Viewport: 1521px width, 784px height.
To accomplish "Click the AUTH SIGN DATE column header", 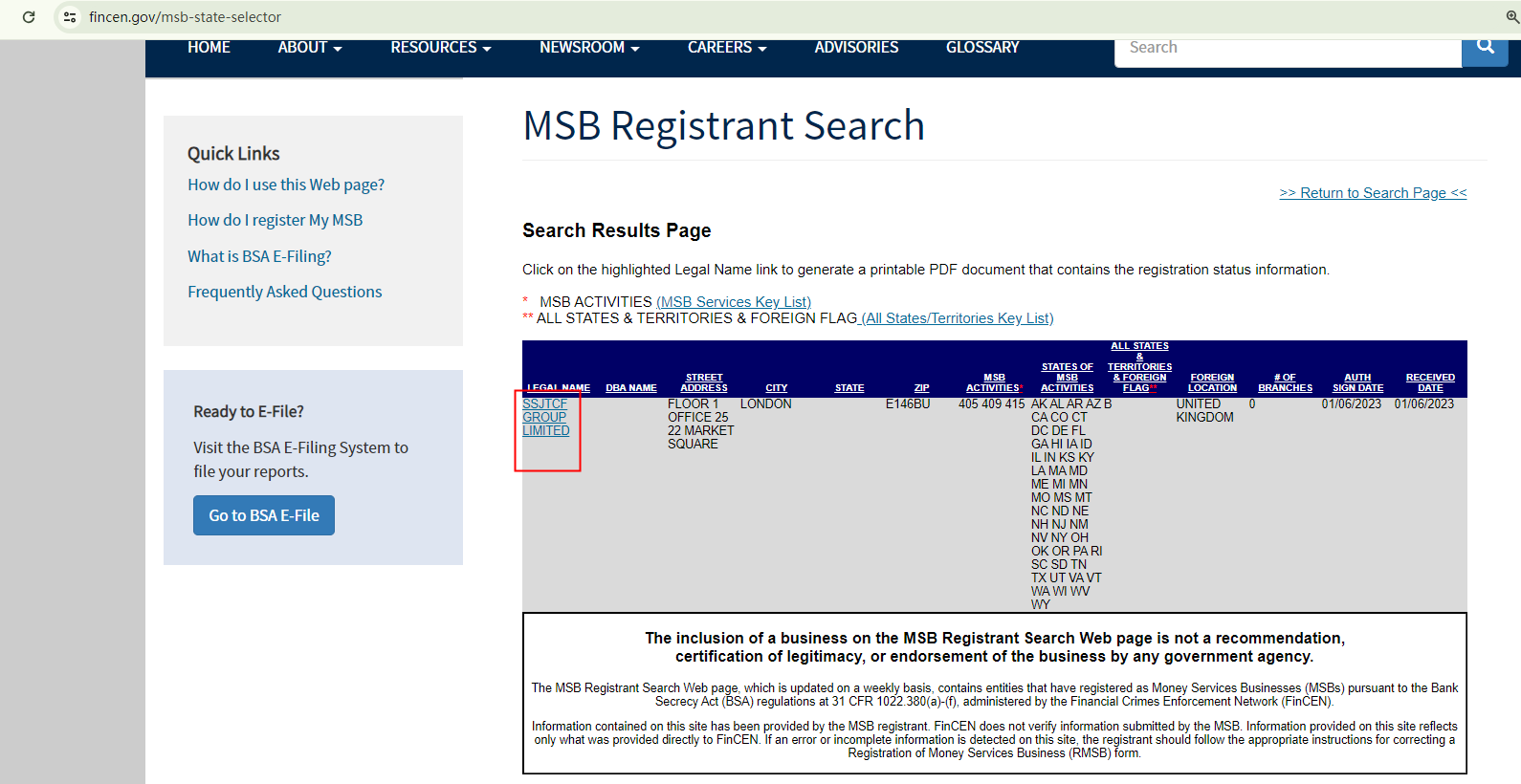I will 1358,382.
